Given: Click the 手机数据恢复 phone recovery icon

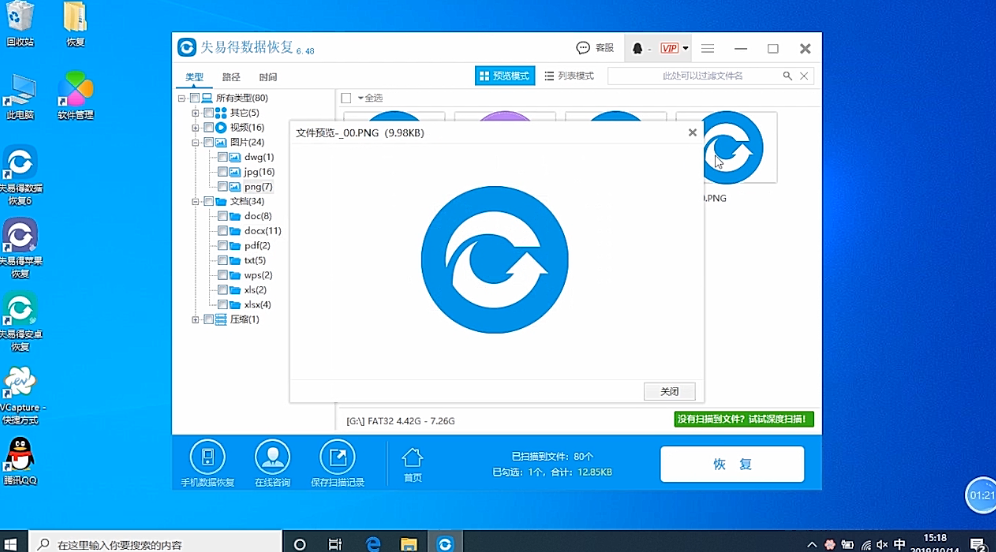Looking at the screenshot, I should pos(208,457).
